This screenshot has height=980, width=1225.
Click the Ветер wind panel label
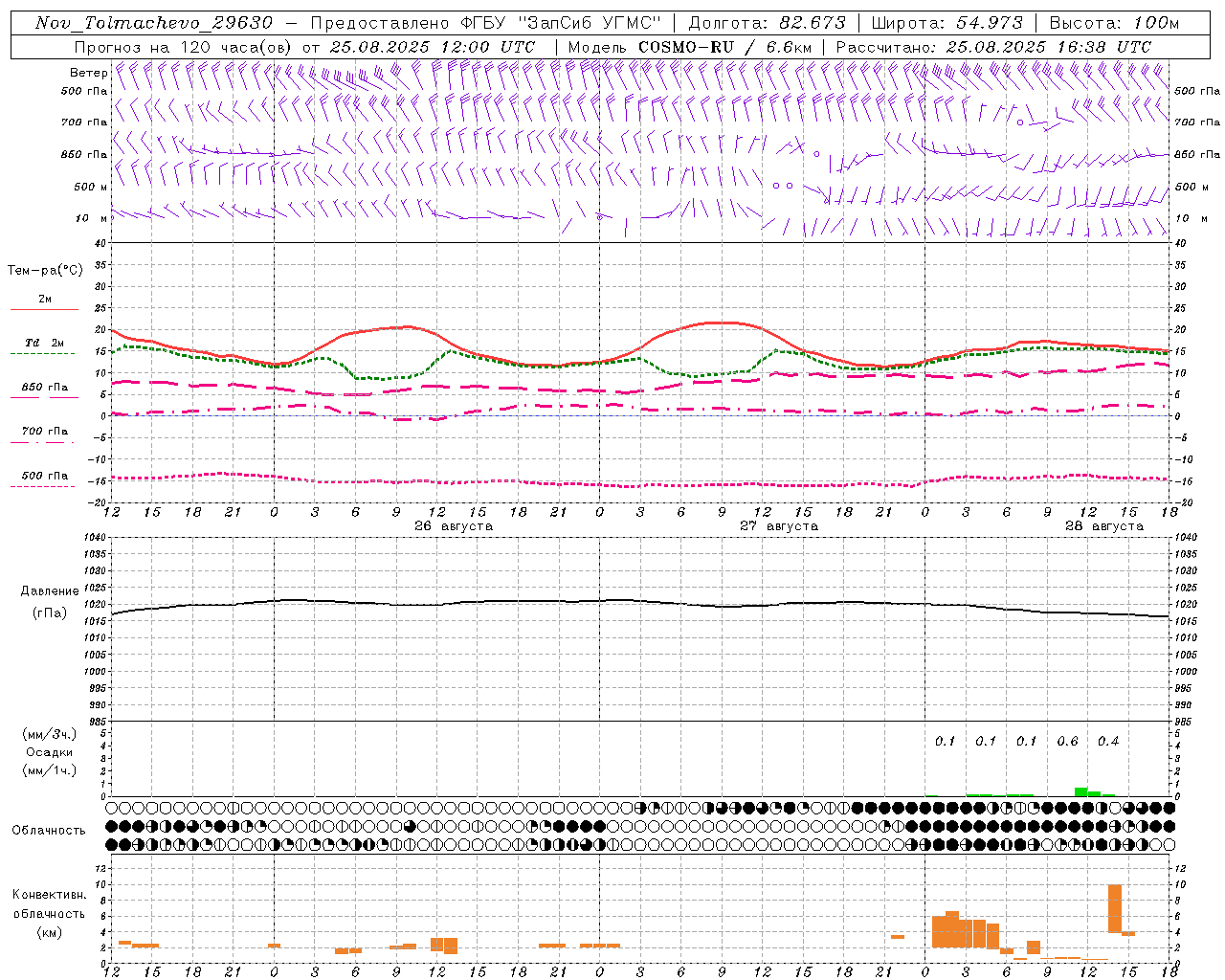tap(88, 73)
